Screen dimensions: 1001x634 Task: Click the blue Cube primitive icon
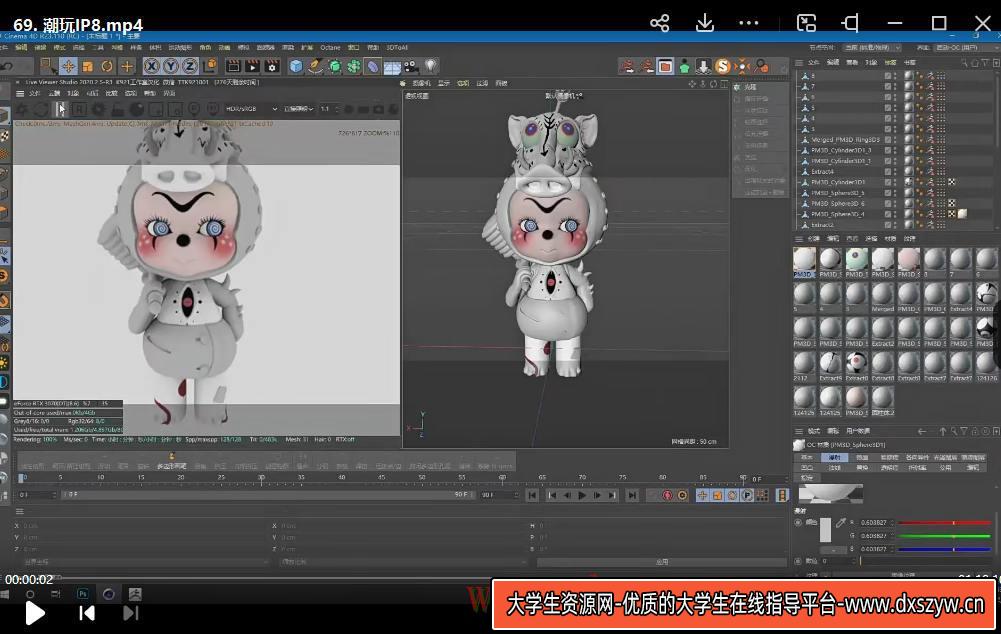(x=296, y=66)
